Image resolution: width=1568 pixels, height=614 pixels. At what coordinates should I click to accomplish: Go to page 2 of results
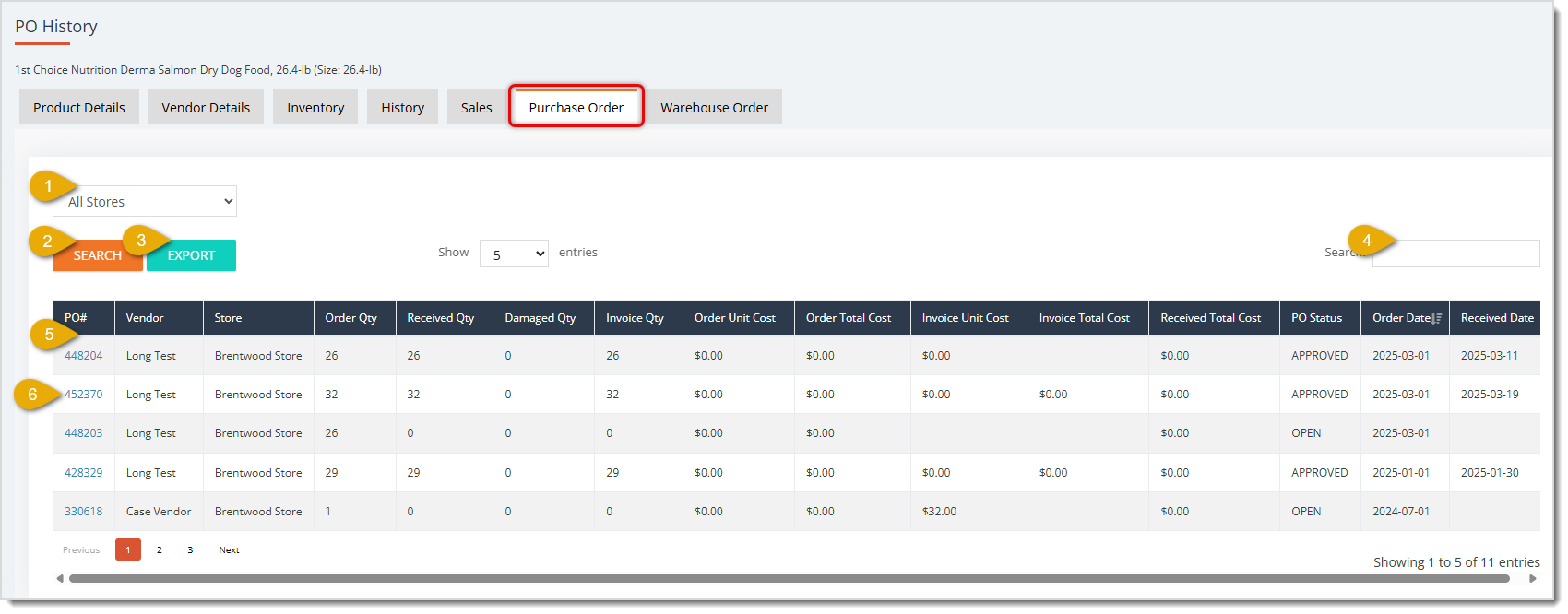point(160,550)
